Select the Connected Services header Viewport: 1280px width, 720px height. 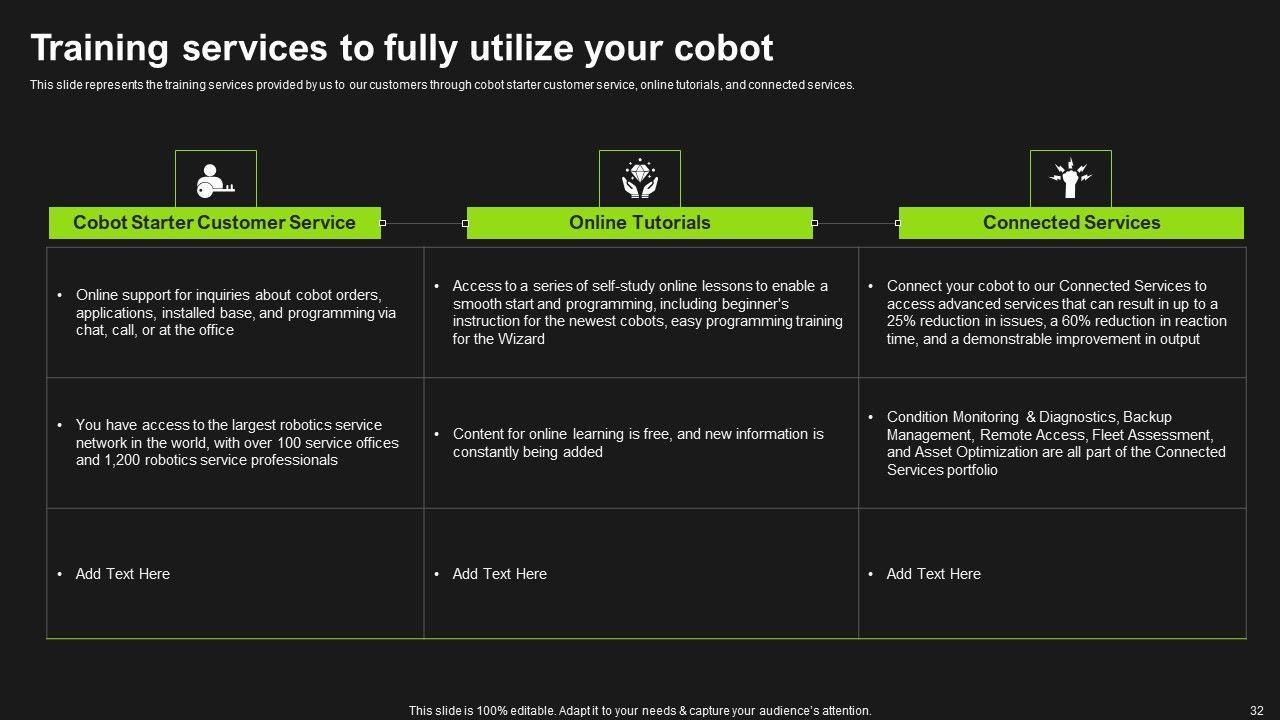(1071, 223)
